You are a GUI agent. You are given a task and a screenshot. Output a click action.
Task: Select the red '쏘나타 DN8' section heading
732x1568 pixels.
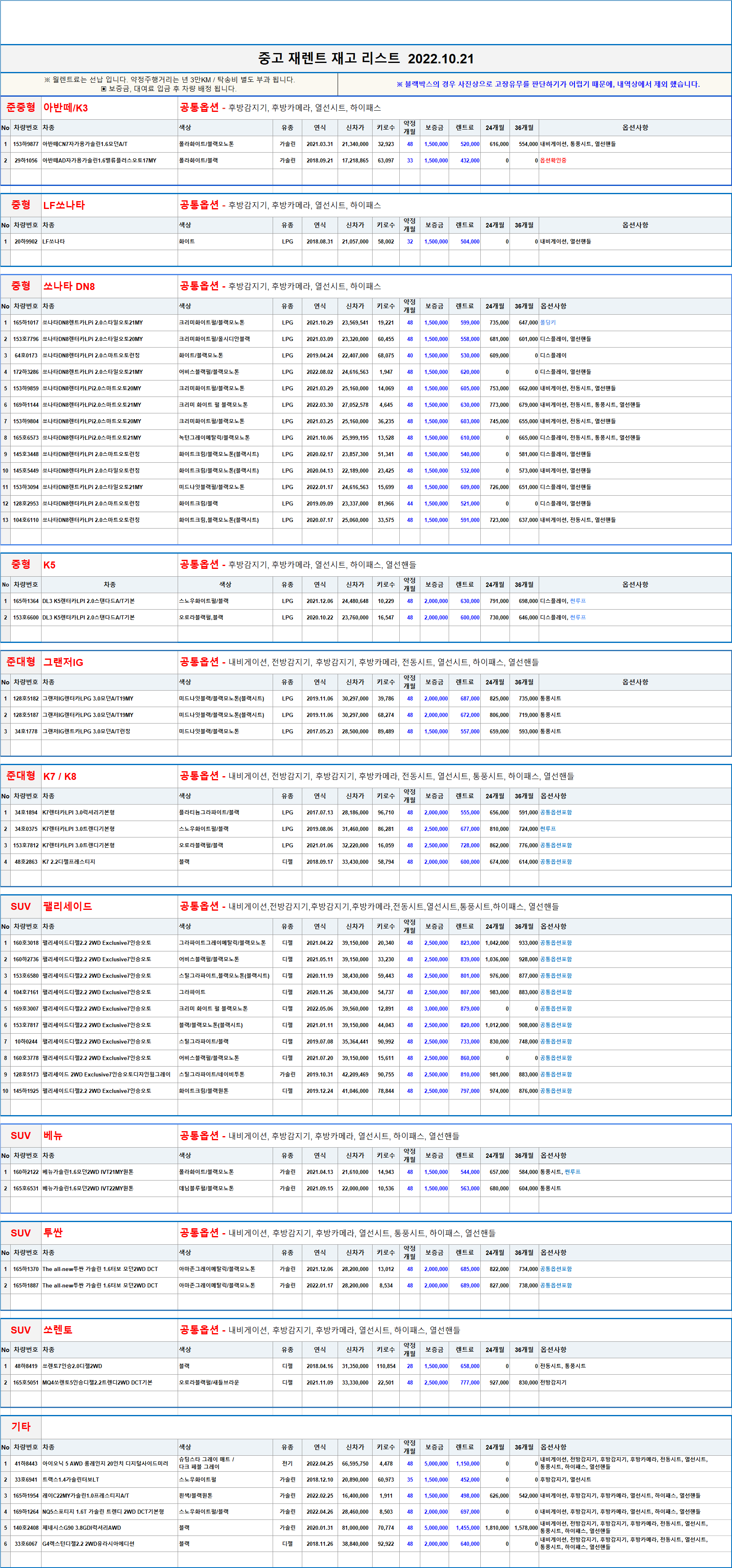[x=69, y=286]
